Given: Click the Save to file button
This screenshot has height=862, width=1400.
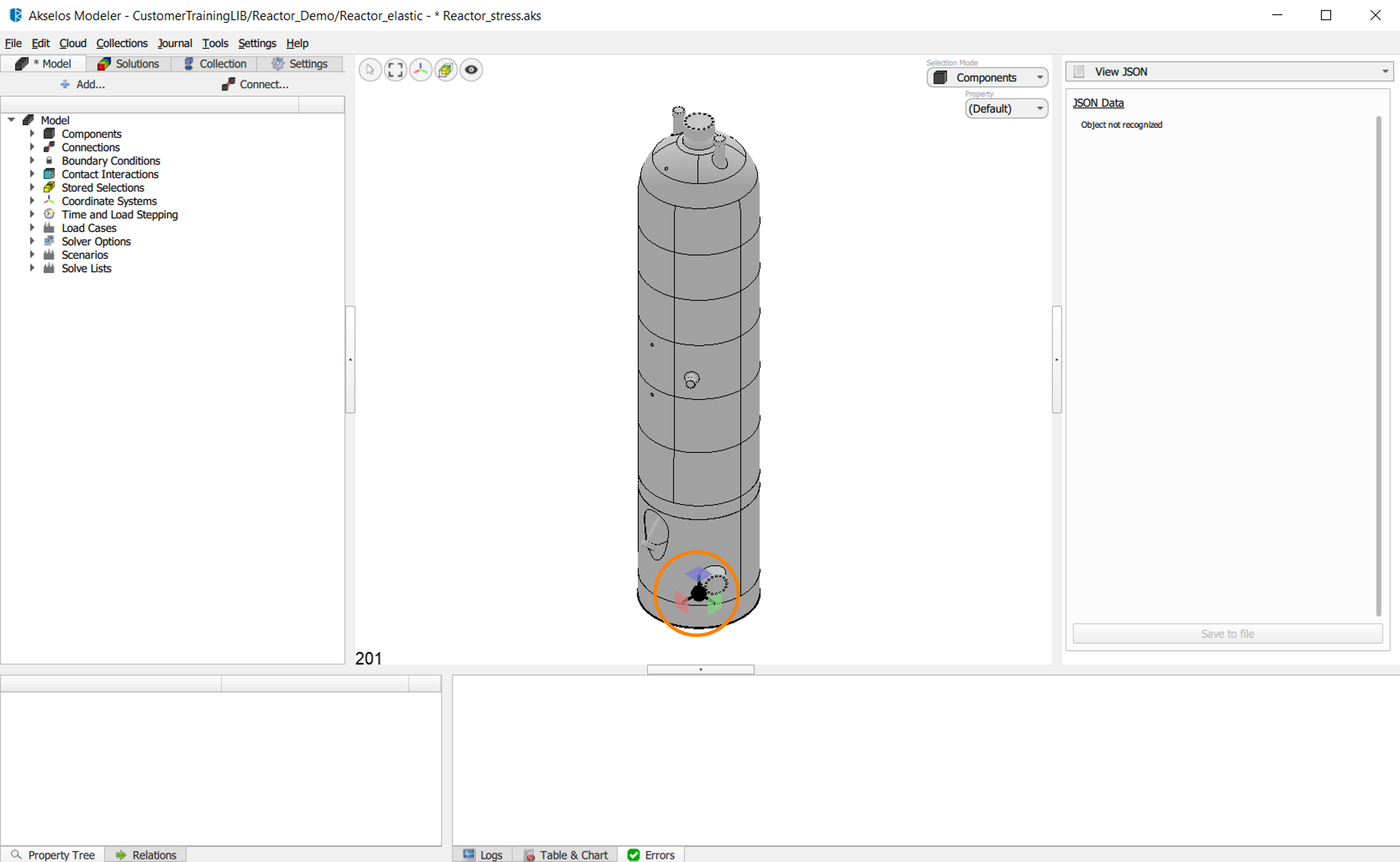Looking at the screenshot, I should tap(1227, 634).
